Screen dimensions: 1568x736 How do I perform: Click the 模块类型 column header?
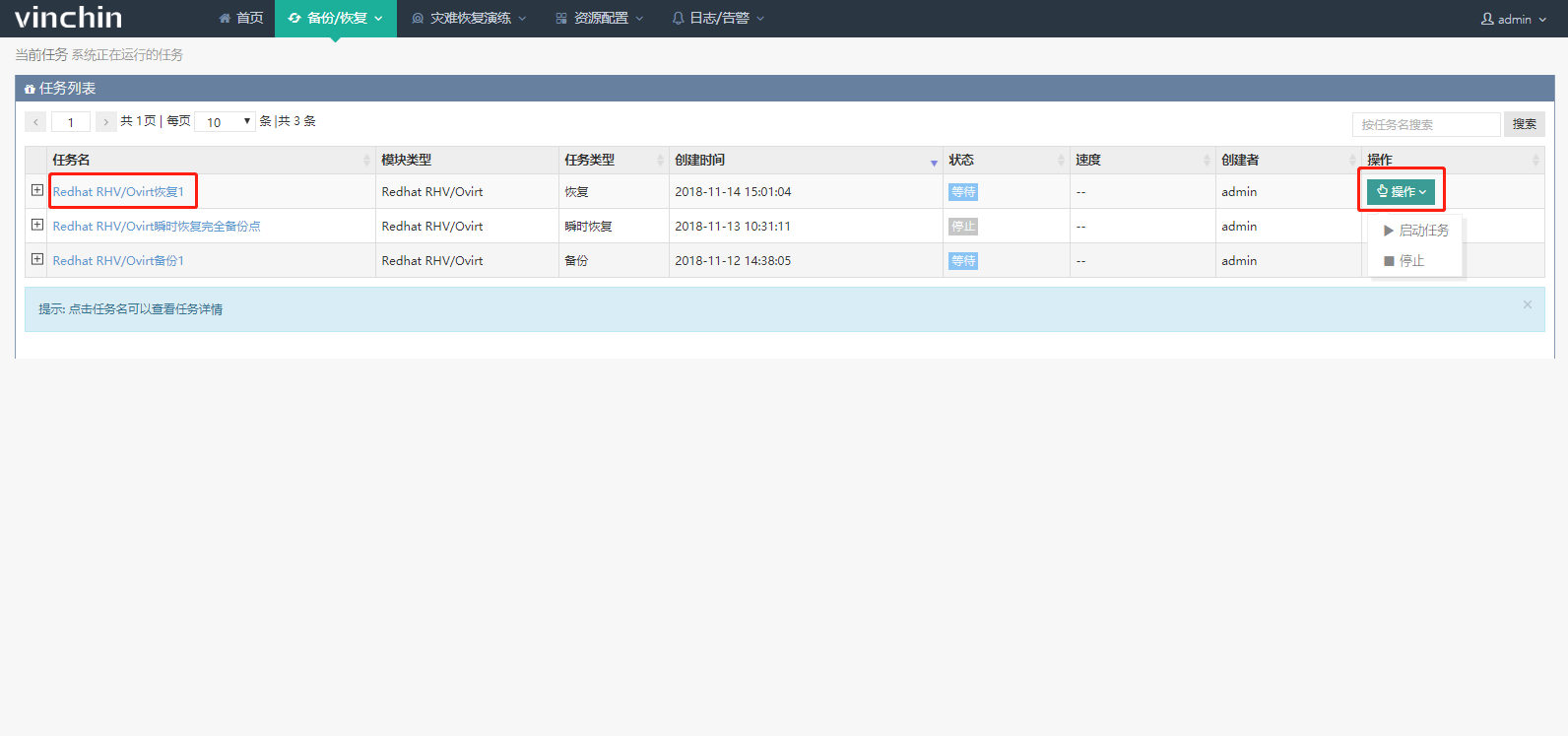click(467, 160)
